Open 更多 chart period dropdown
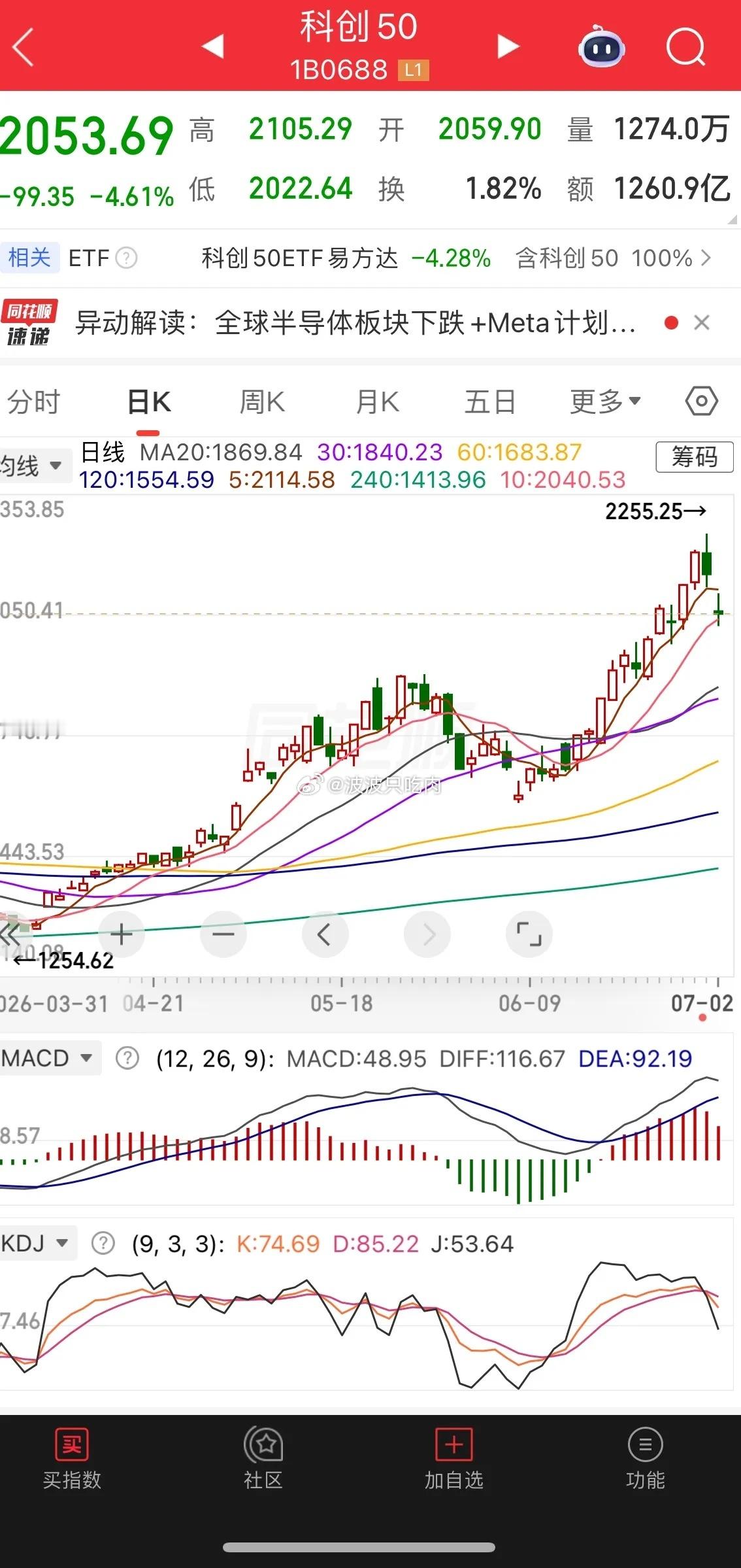The width and height of the screenshot is (741, 1568). tap(605, 401)
